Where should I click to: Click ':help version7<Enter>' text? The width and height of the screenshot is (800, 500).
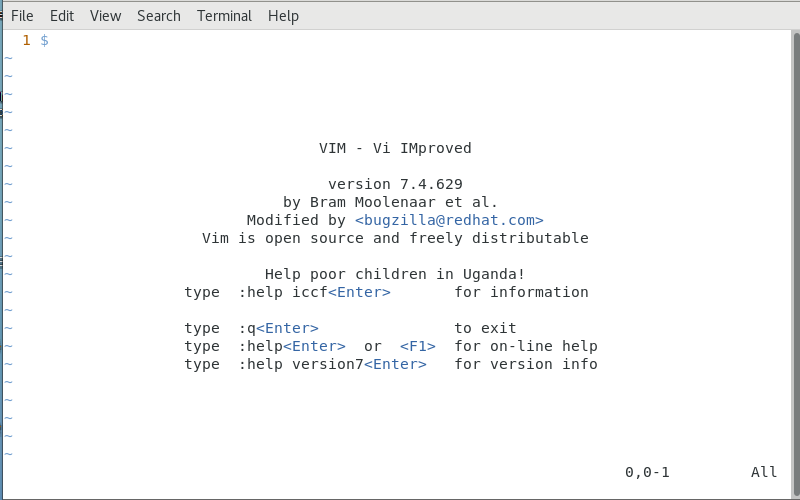332,364
